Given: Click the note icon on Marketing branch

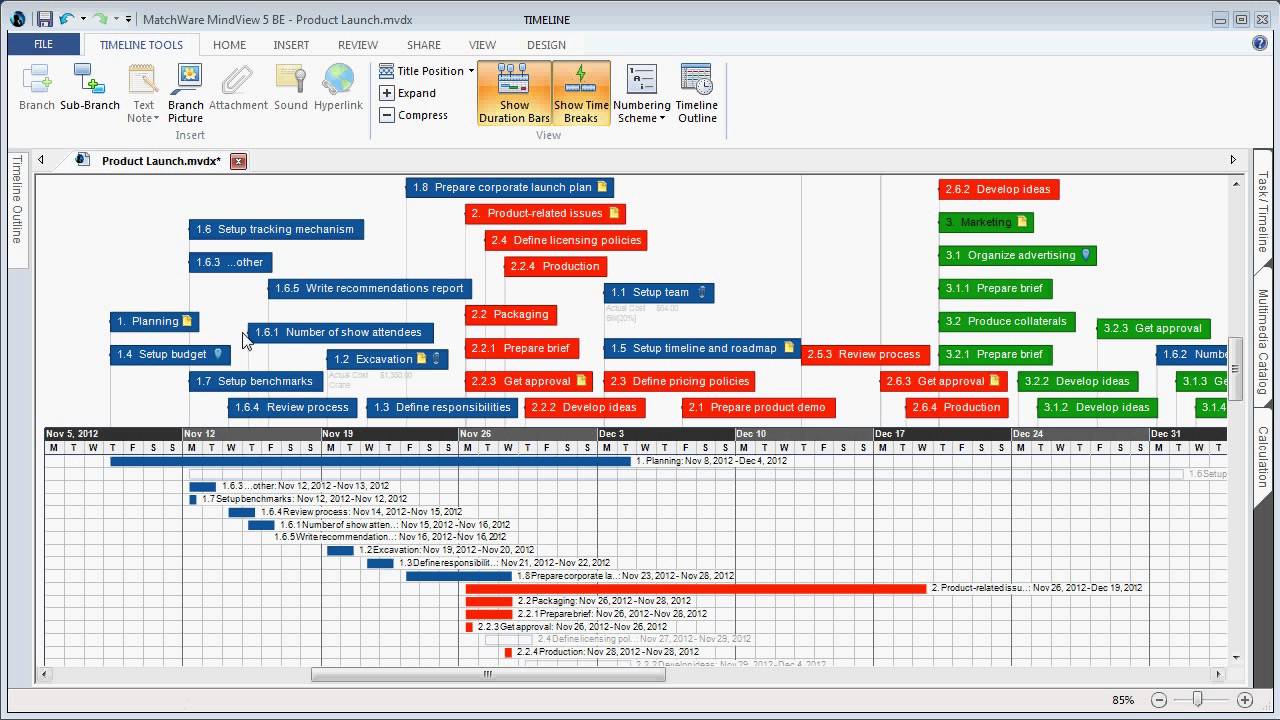Looking at the screenshot, I should point(1022,222).
